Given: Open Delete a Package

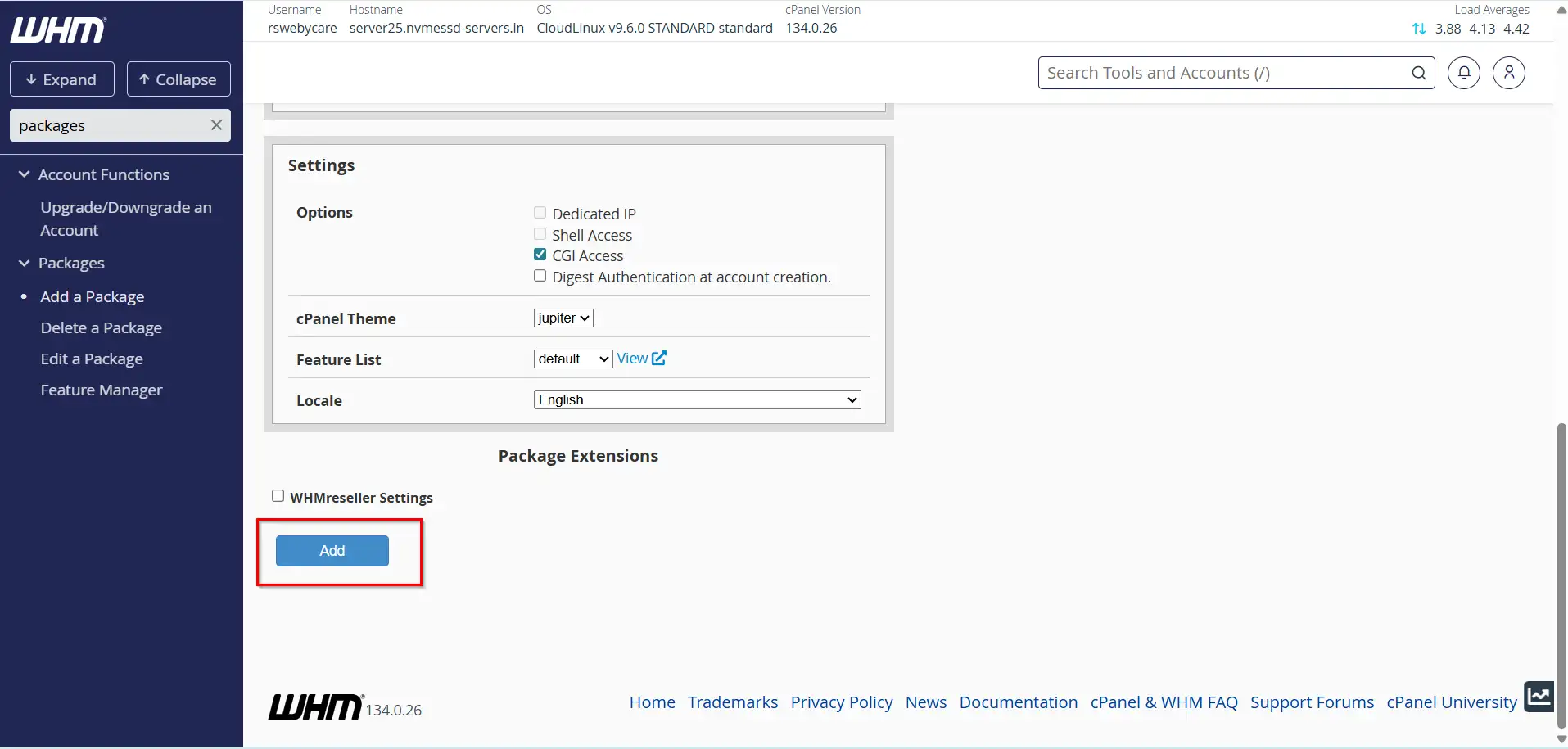Looking at the screenshot, I should (x=102, y=327).
